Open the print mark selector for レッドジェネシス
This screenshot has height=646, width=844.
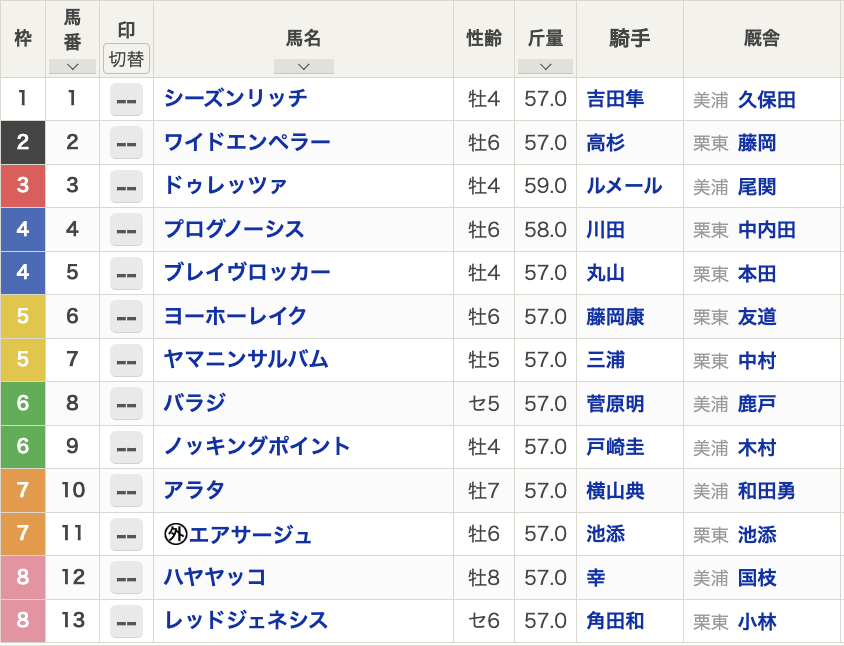126,621
